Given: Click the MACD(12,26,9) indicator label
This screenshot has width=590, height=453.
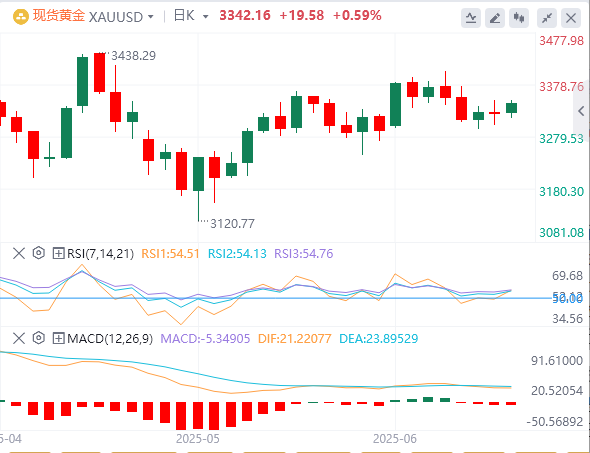Looking at the screenshot, I should 110,339.
